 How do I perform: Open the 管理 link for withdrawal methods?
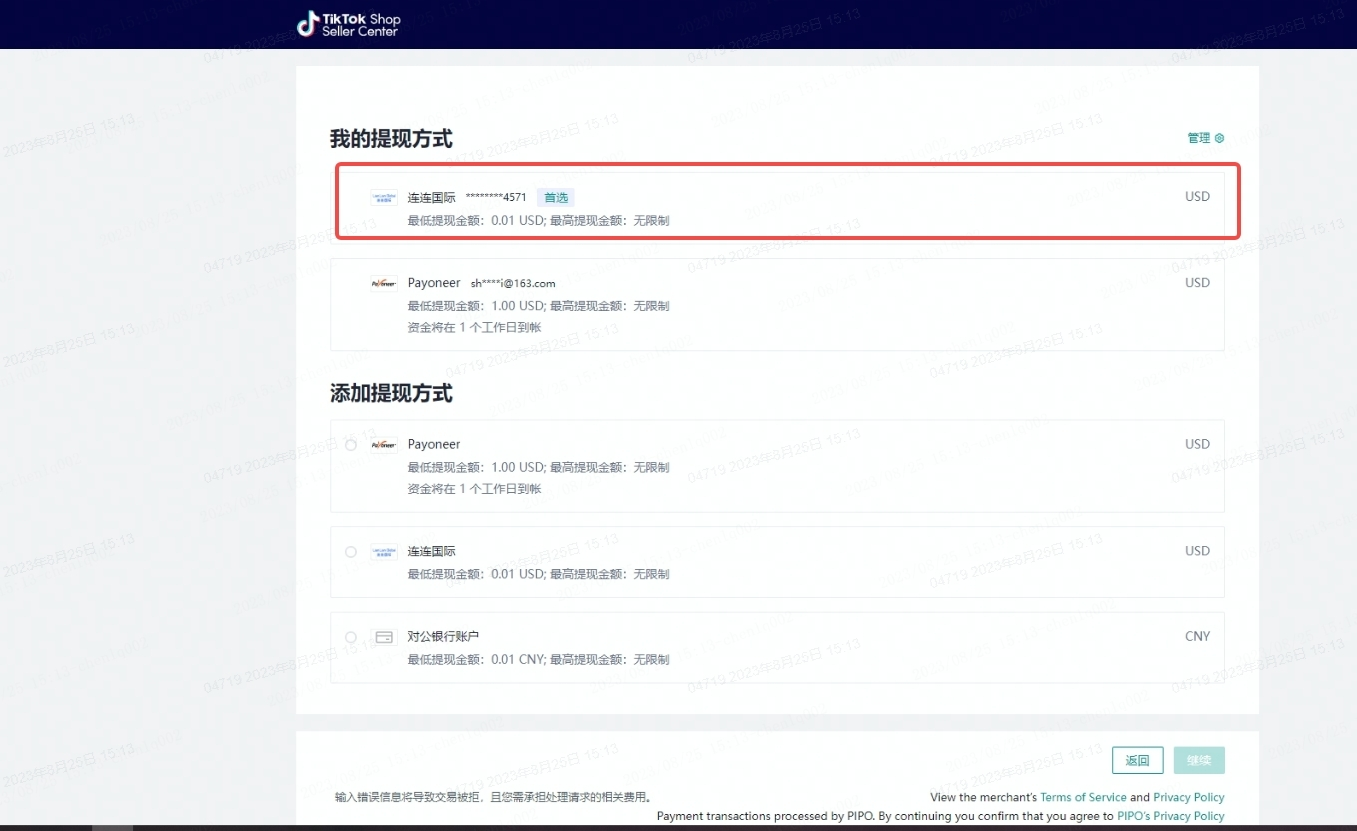coord(1199,138)
